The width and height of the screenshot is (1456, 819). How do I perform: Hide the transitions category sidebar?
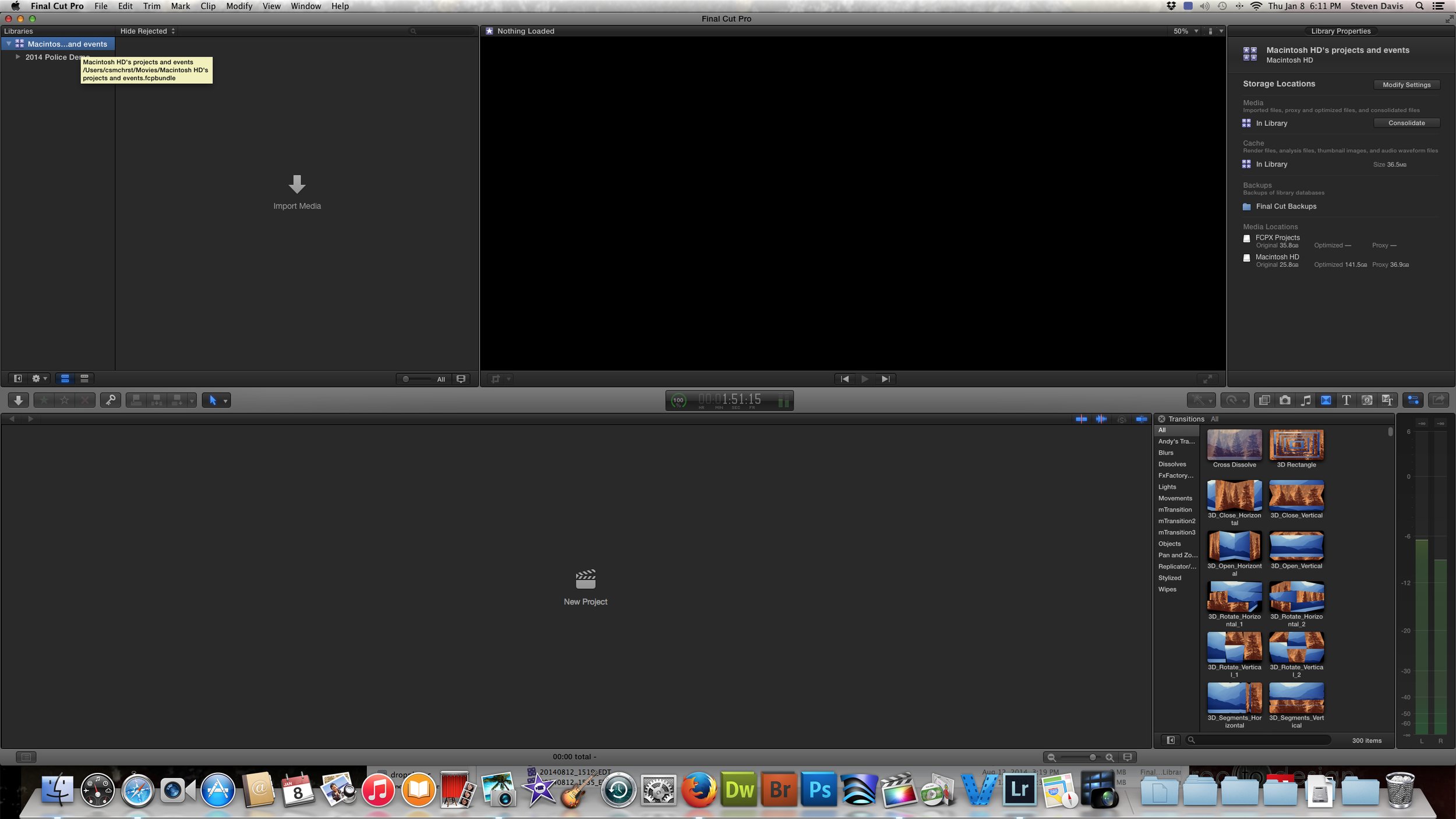[1171, 740]
